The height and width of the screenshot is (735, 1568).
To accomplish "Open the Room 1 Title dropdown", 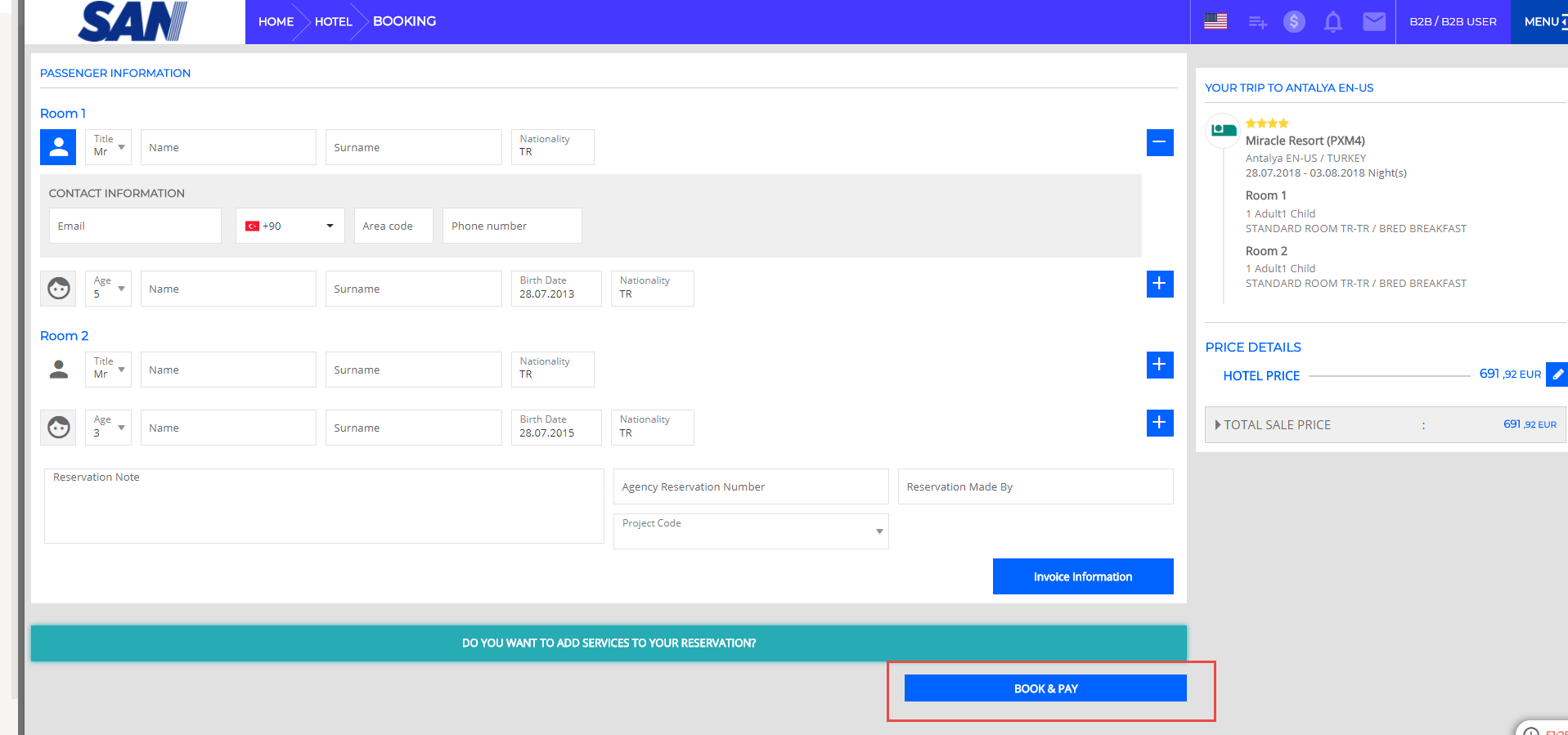I will tap(108, 147).
